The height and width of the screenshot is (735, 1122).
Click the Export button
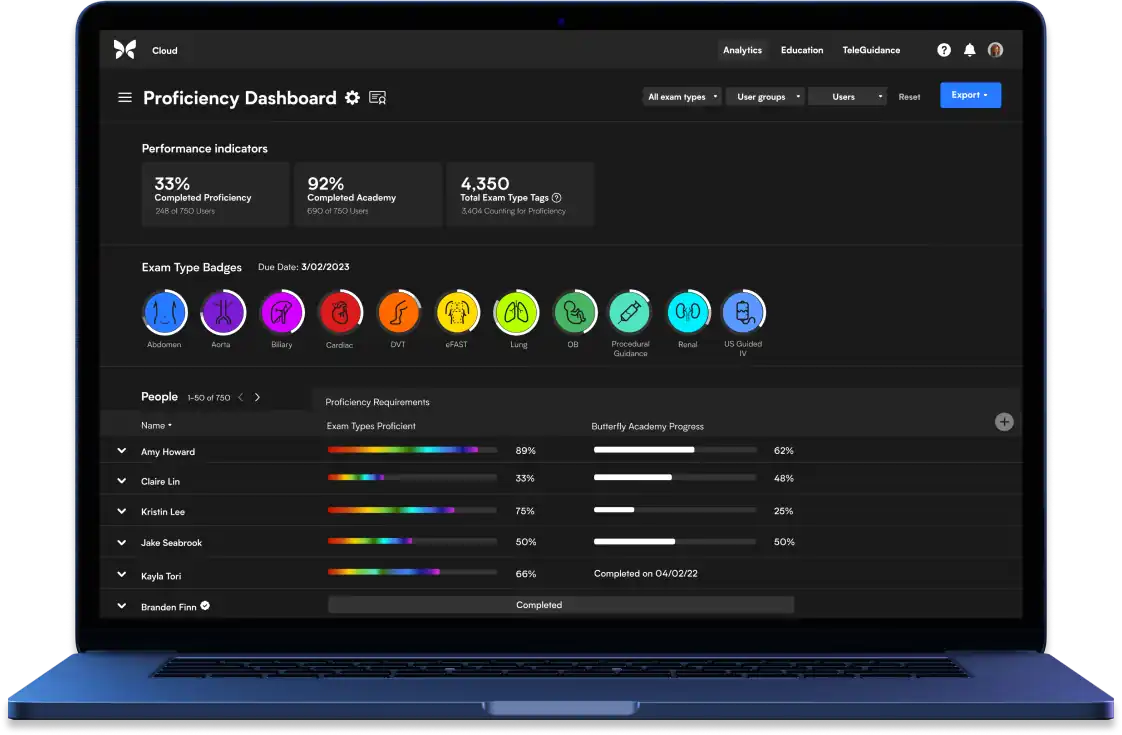pyautogui.click(x=969, y=95)
